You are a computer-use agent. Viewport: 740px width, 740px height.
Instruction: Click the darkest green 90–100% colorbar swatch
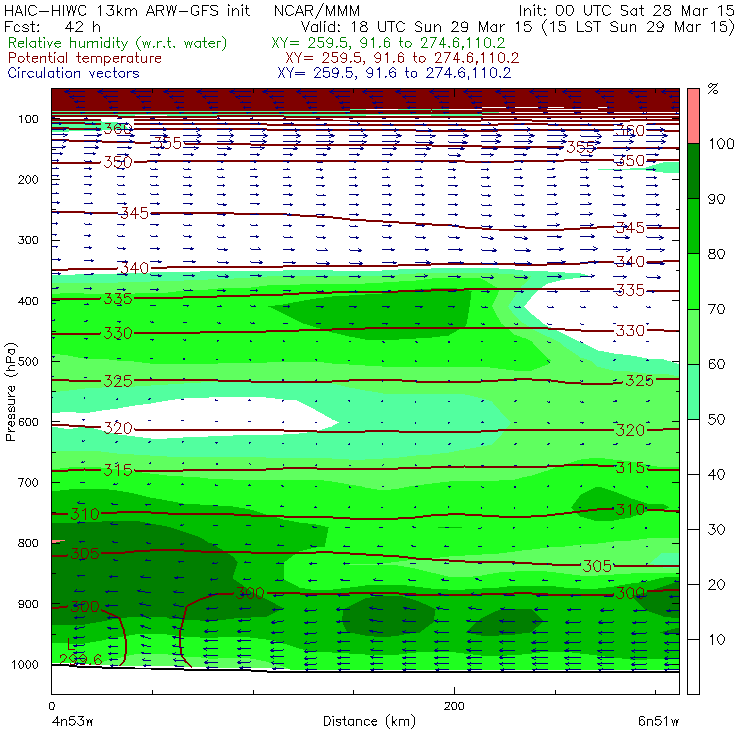[x=693, y=171]
